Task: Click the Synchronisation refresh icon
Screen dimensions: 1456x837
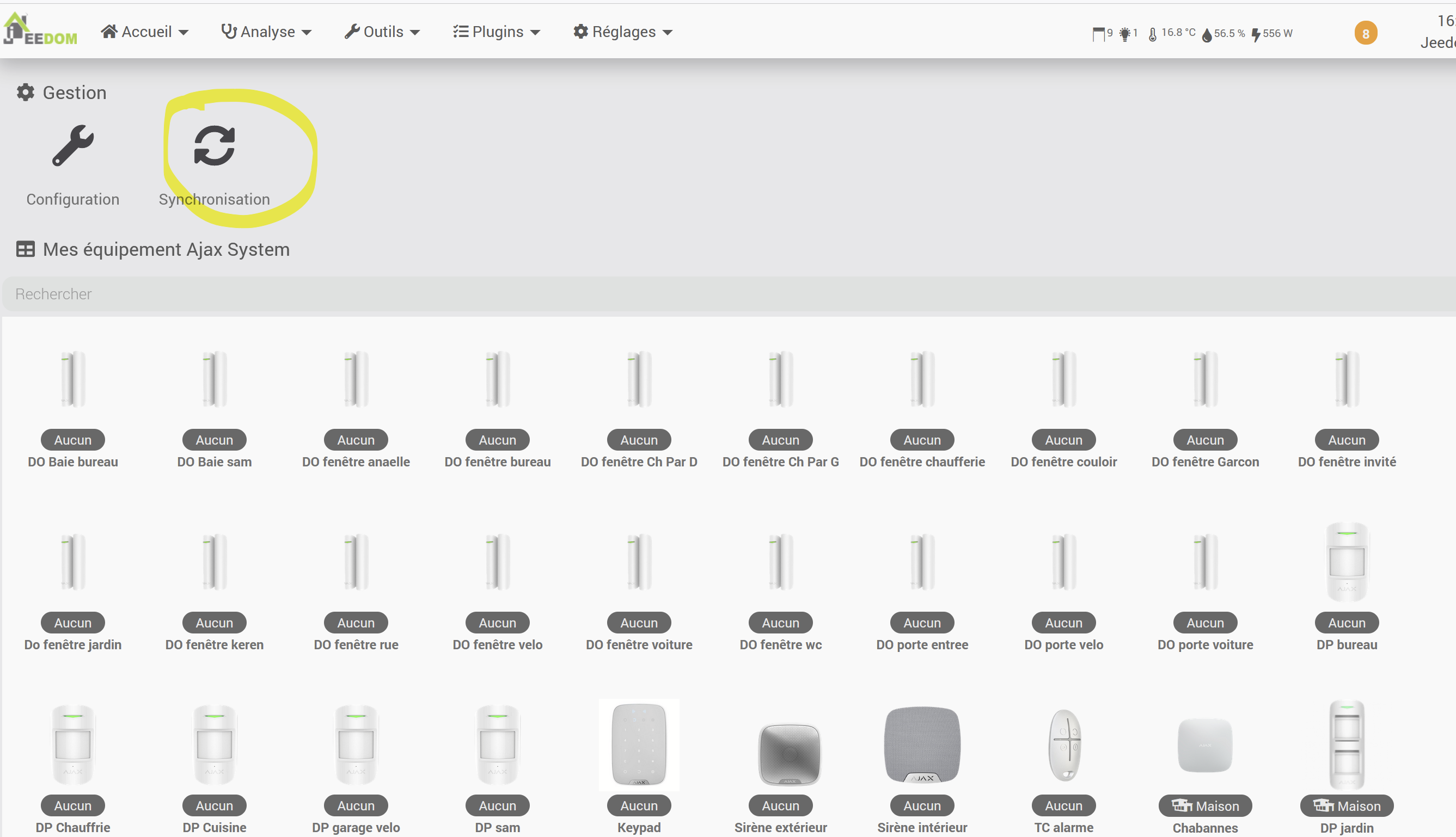Action: pyautogui.click(x=214, y=146)
